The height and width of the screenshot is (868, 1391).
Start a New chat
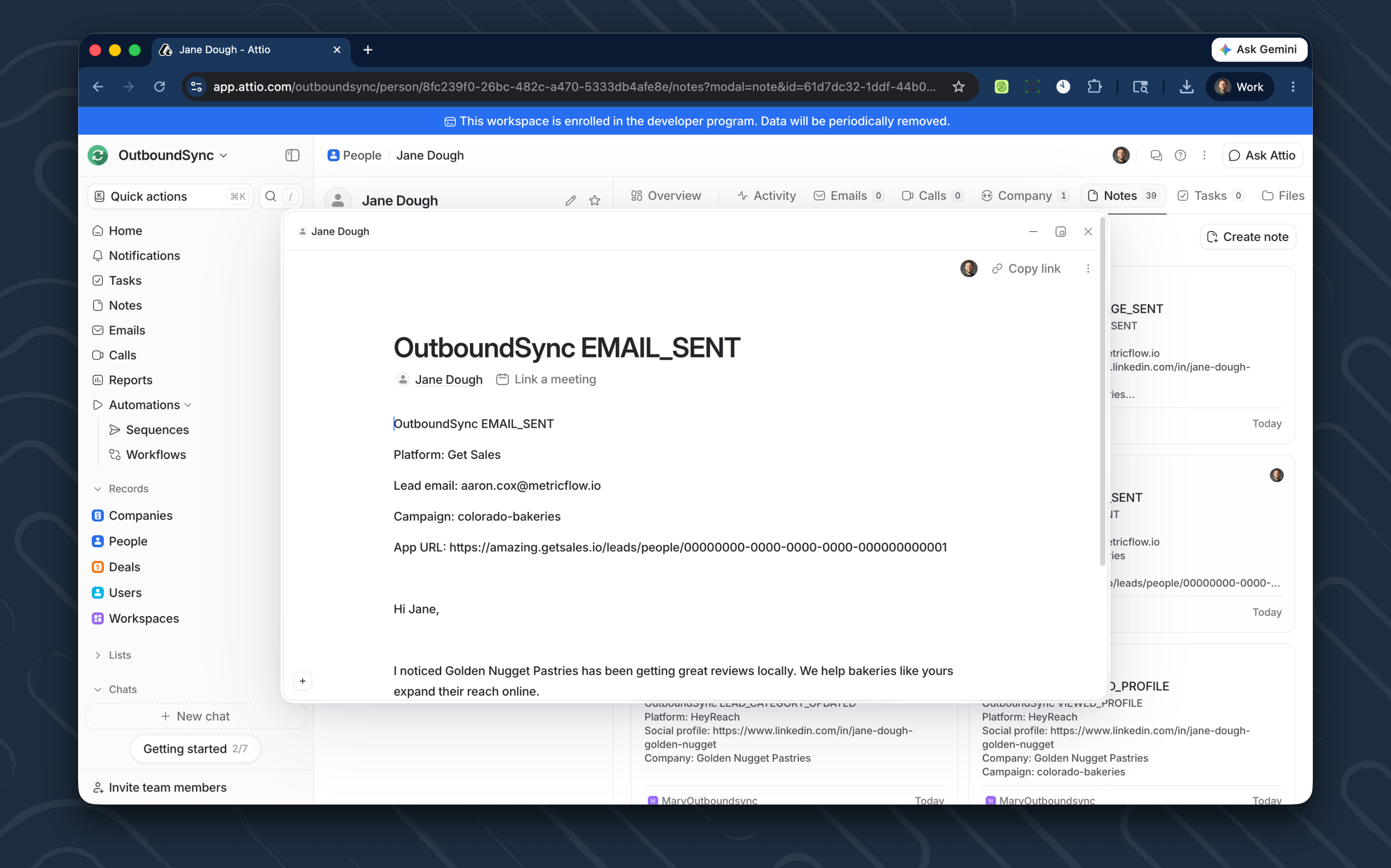click(x=195, y=716)
